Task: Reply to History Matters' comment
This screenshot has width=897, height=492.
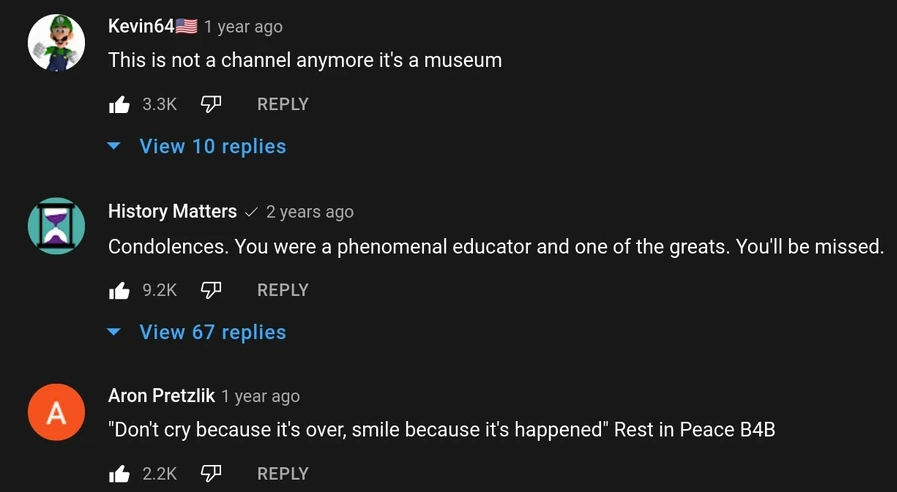Action: (x=282, y=290)
